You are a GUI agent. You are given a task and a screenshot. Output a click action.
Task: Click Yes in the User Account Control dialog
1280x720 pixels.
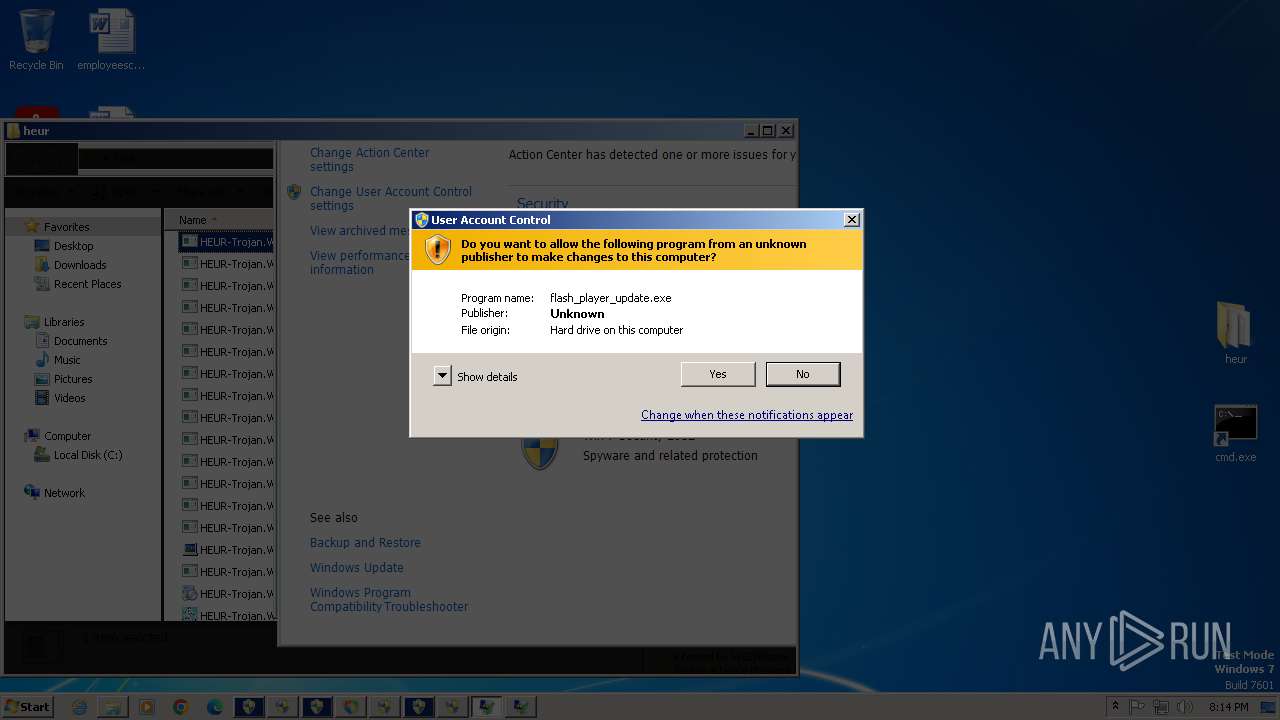click(718, 374)
